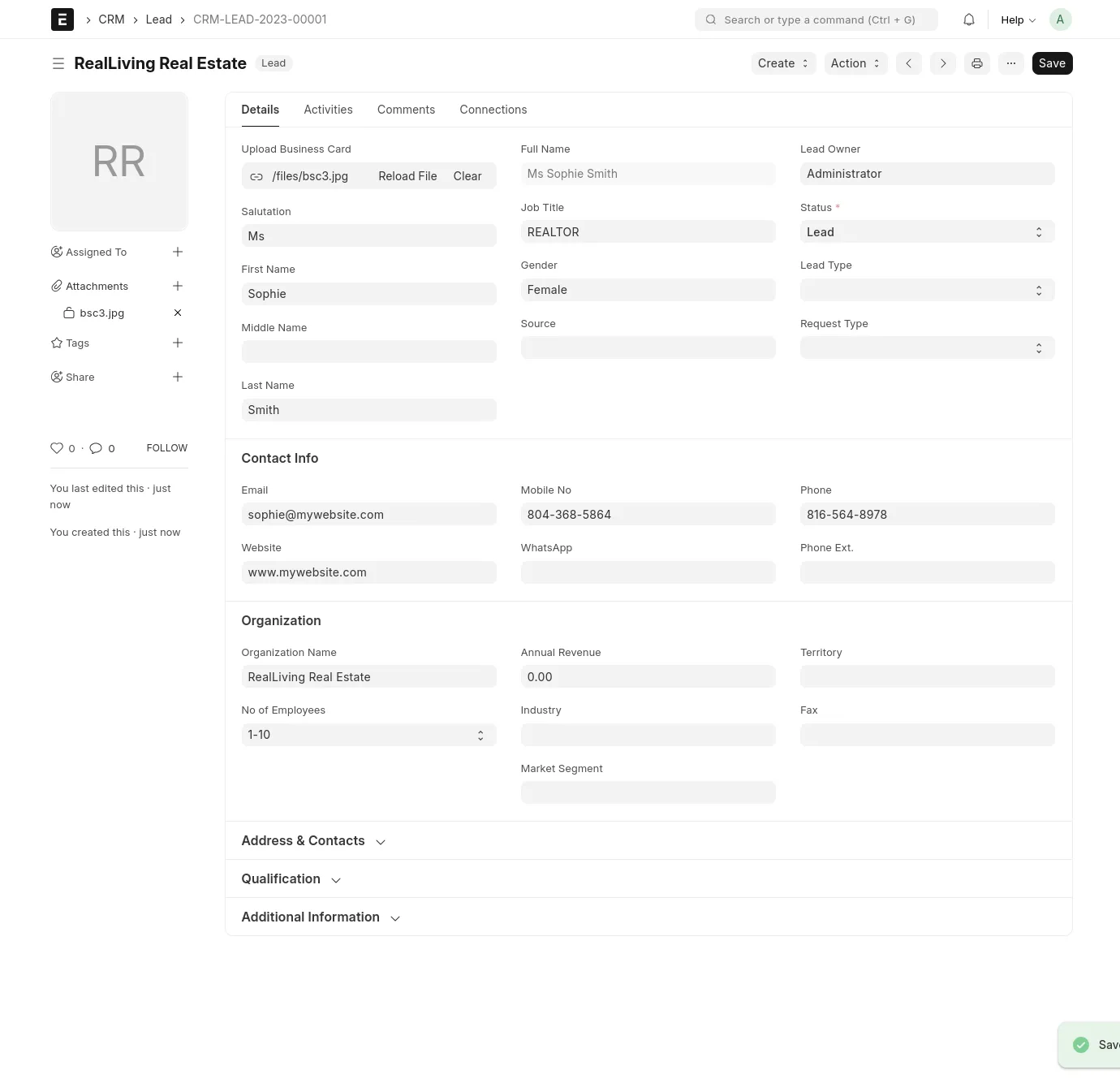
Task: Click the Annual Revenue field
Action: point(648,677)
